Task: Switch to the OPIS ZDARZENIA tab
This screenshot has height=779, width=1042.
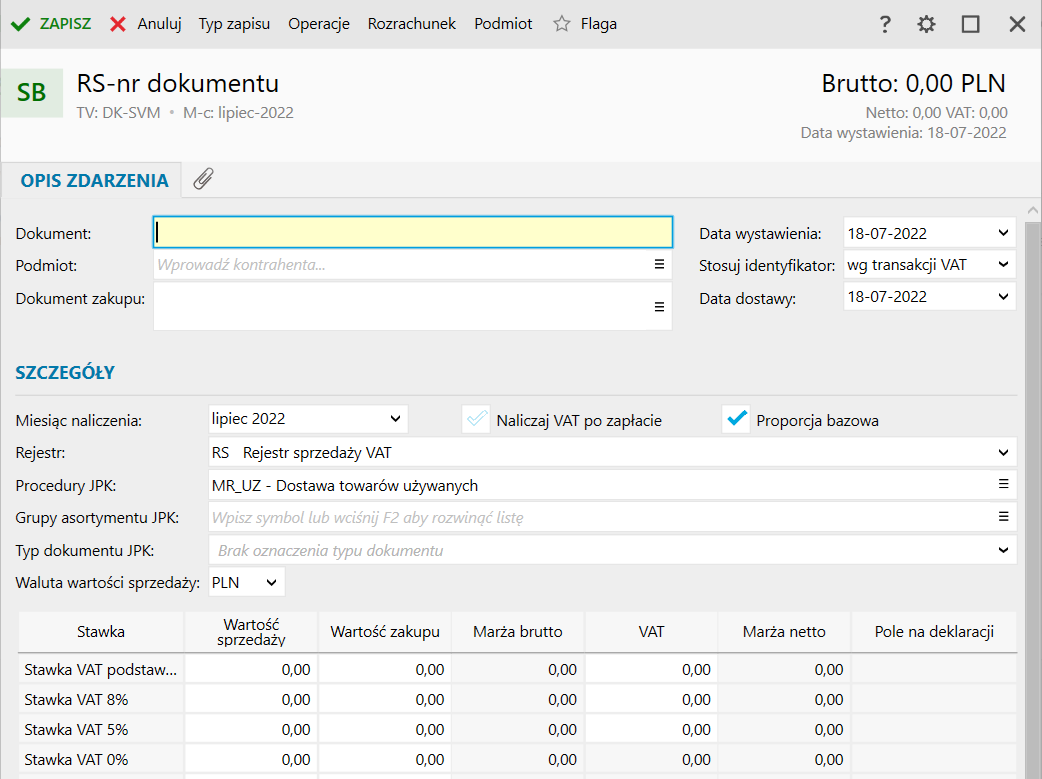Action: tap(94, 181)
